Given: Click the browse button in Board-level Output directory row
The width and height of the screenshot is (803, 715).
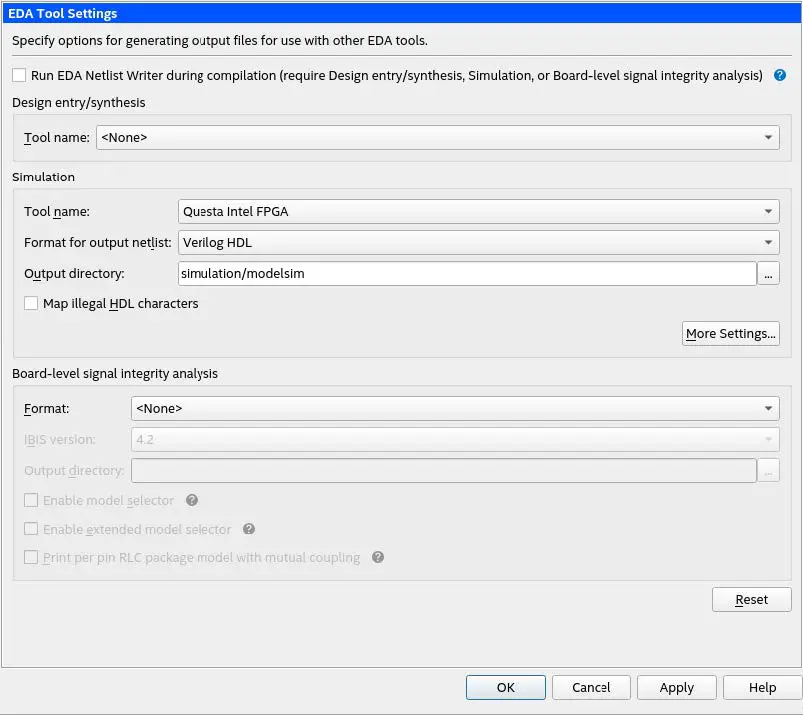Looking at the screenshot, I should click(x=769, y=470).
